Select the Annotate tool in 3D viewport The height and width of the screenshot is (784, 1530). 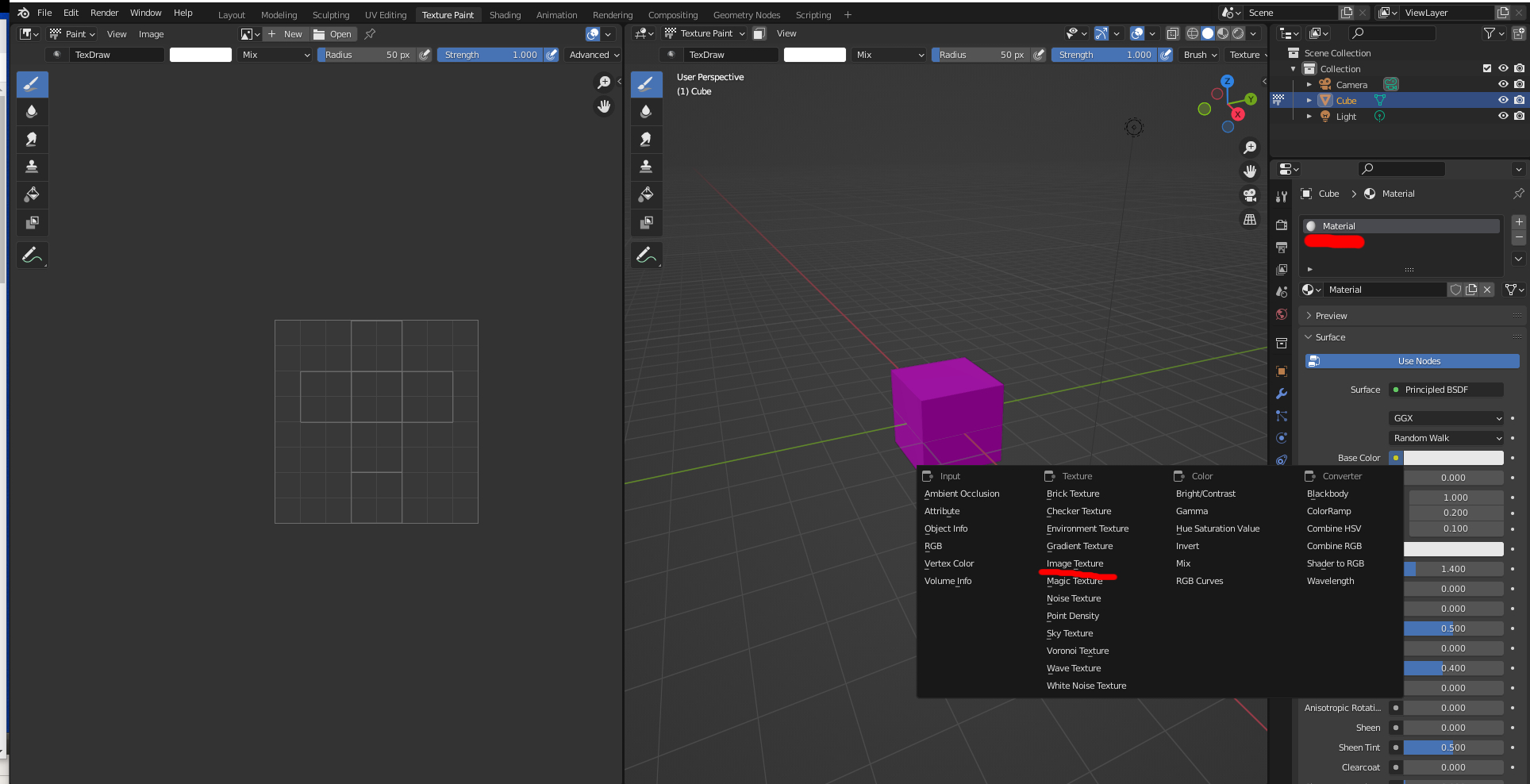[646, 256]
